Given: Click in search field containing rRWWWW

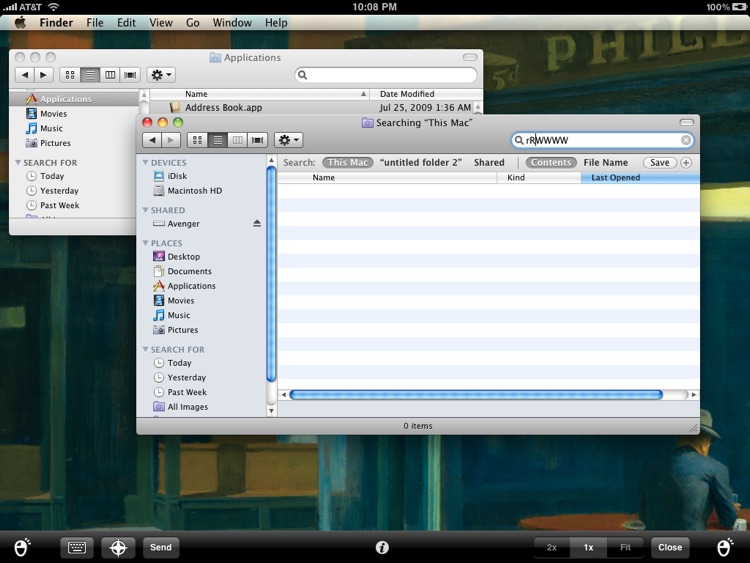Looking at the screenshot, I should pos(602,140).
